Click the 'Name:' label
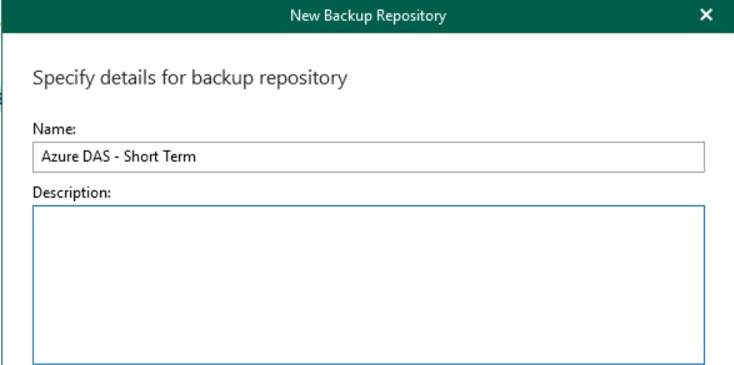 tap(54, 129)
